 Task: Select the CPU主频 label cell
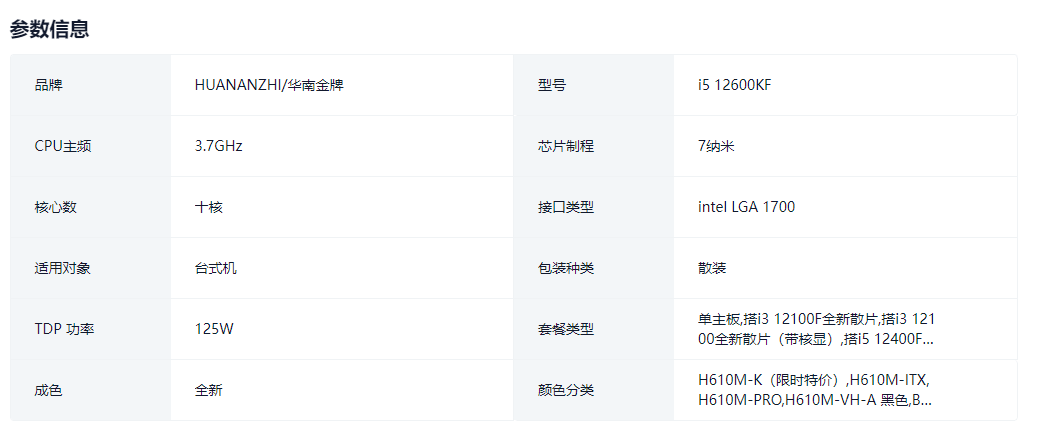click(x=63, y=146)
